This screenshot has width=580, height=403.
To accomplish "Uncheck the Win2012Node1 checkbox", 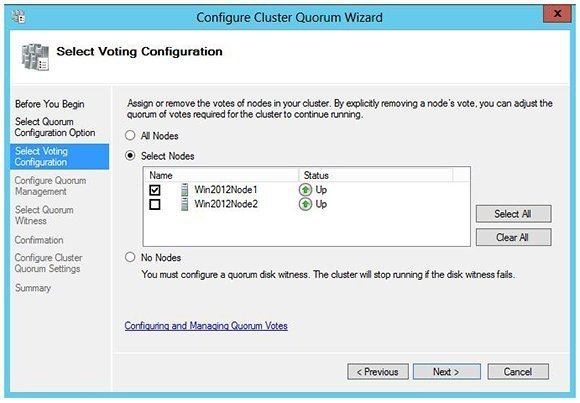I will pos(155,190).
